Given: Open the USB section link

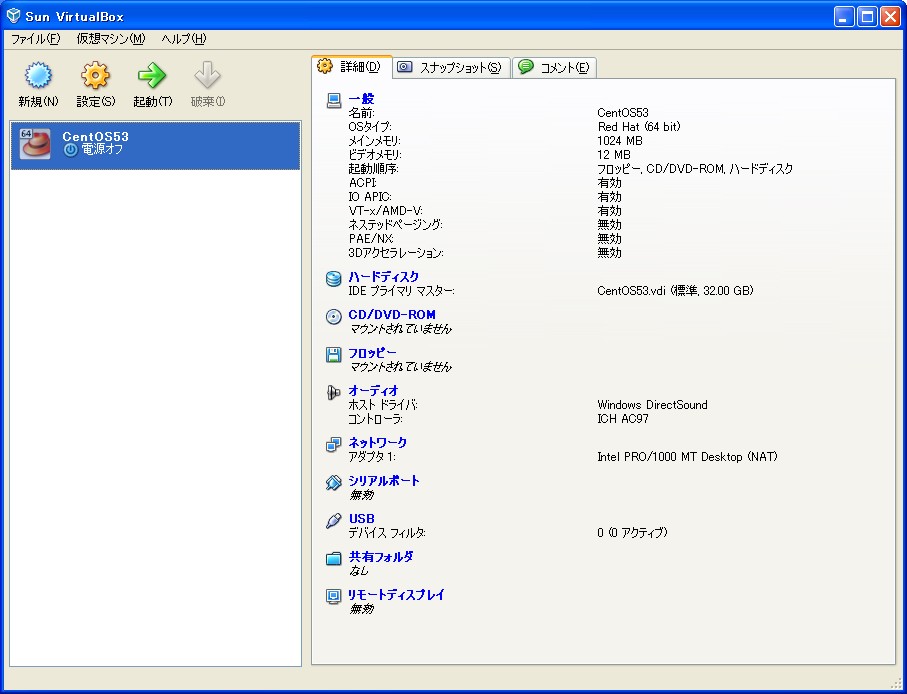Looking at the screenshot, I should (x=362, y=519).
